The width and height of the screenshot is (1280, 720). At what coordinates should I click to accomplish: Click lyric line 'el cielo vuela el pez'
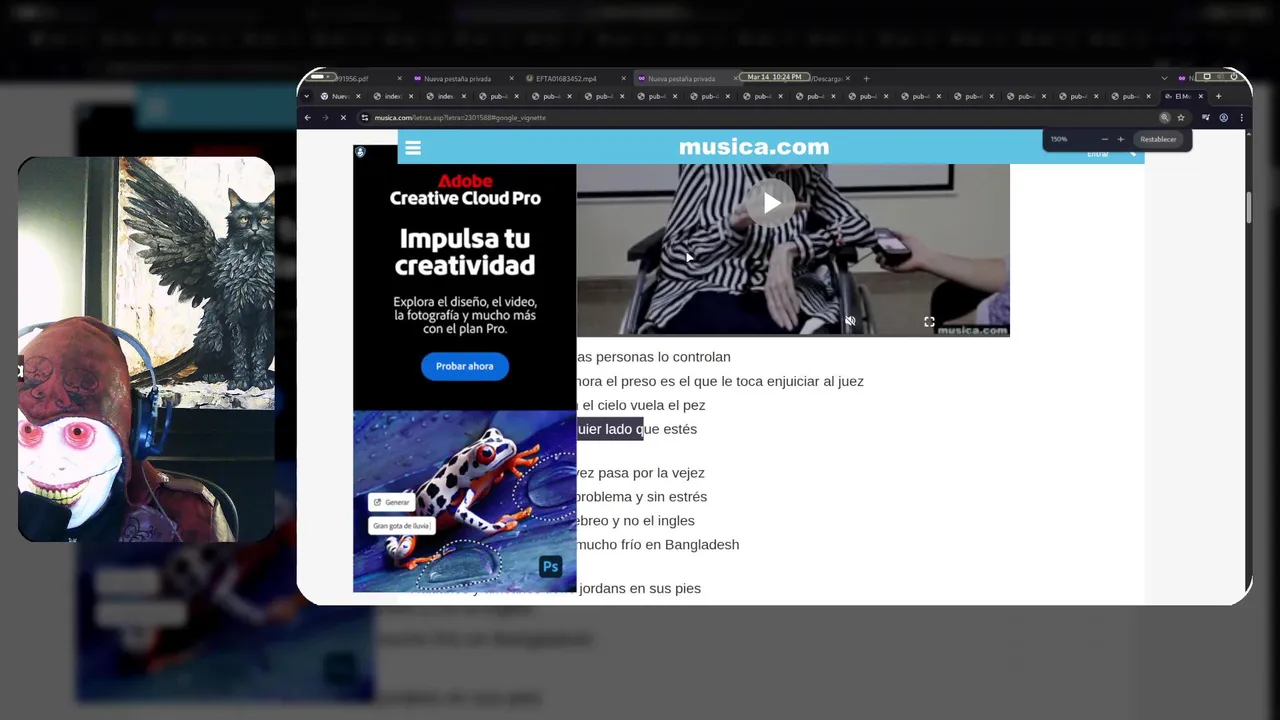(643, 405)
